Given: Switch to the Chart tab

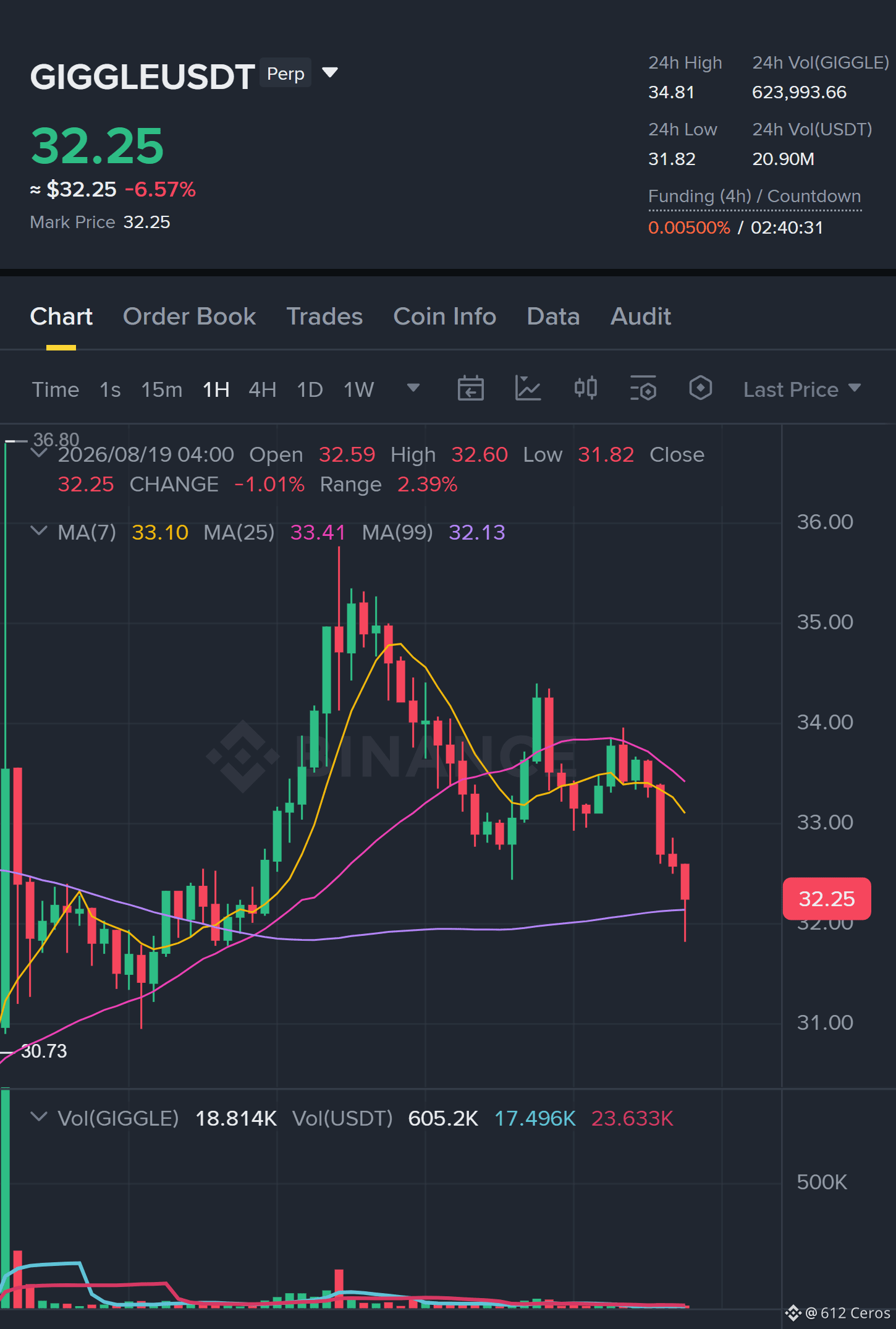Looking at the screenshot, I should (x=61, y=316).
